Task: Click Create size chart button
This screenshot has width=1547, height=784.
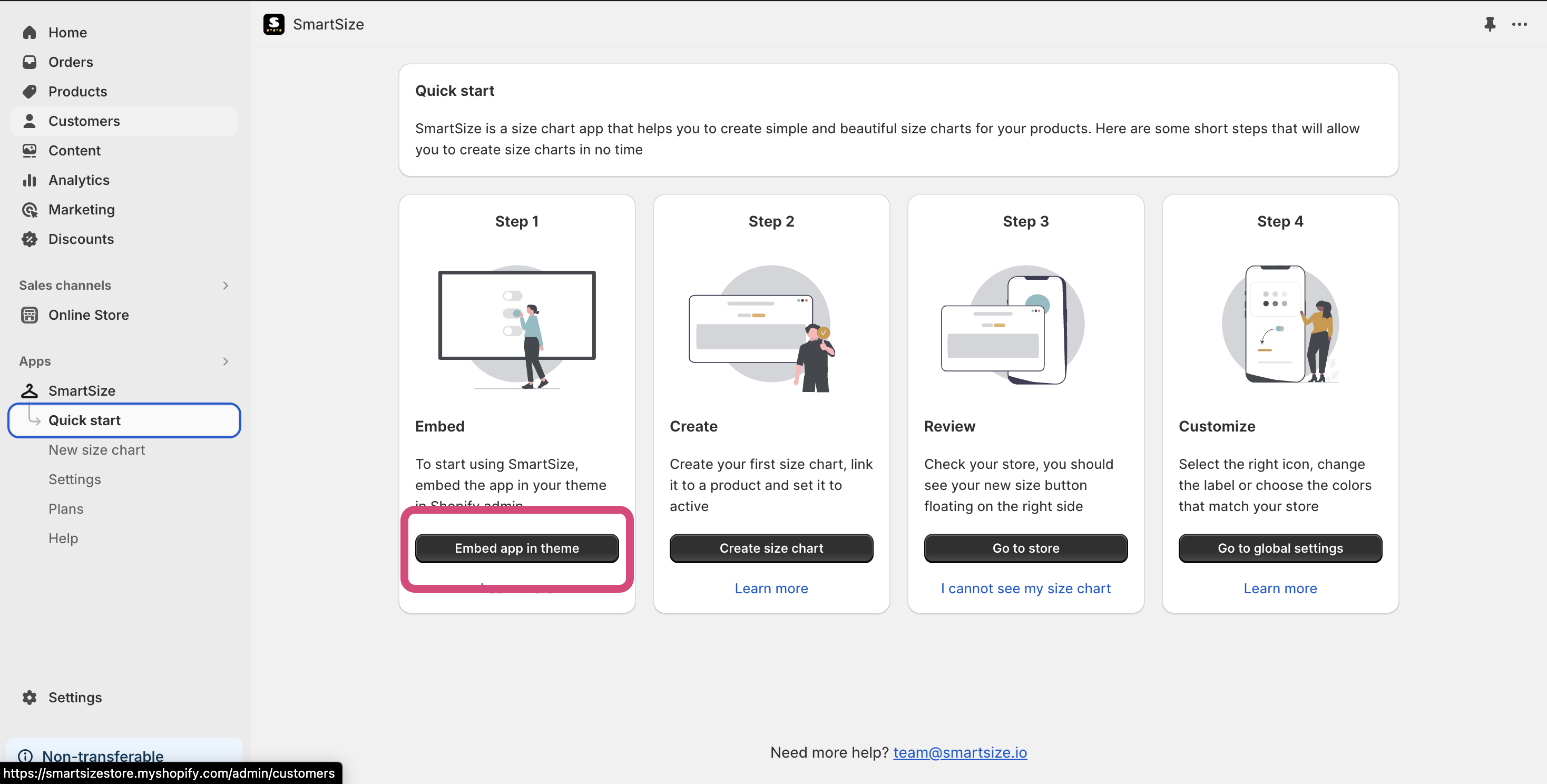Action: pos(771,548)
